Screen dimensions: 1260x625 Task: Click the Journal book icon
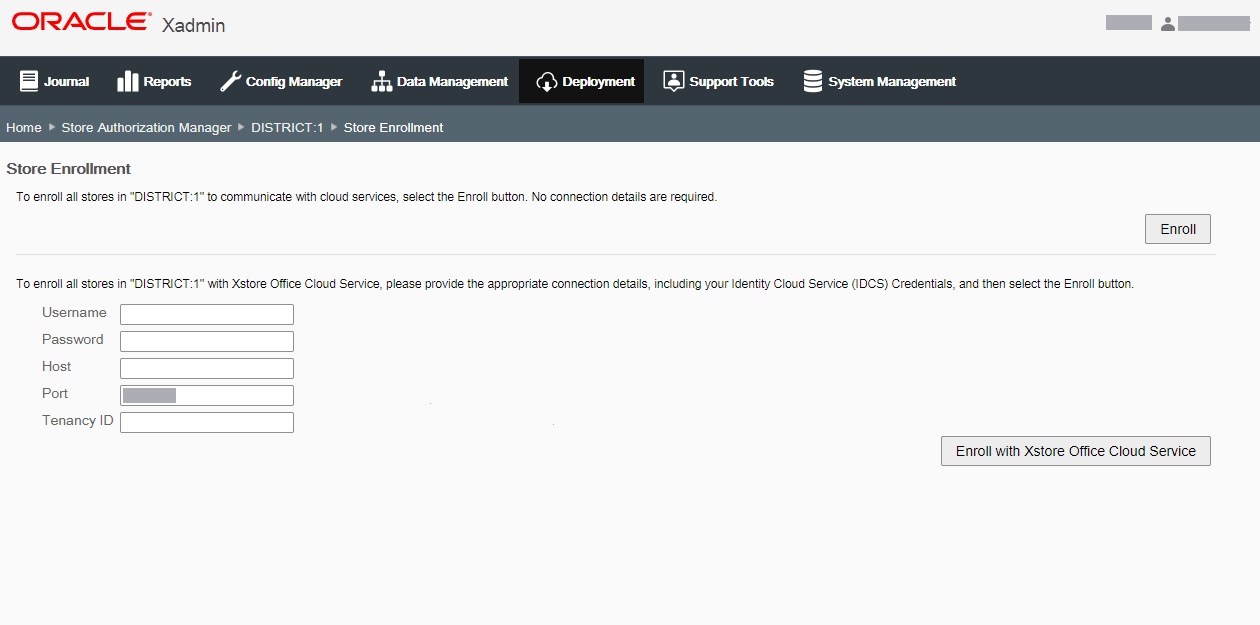(28, 81)
